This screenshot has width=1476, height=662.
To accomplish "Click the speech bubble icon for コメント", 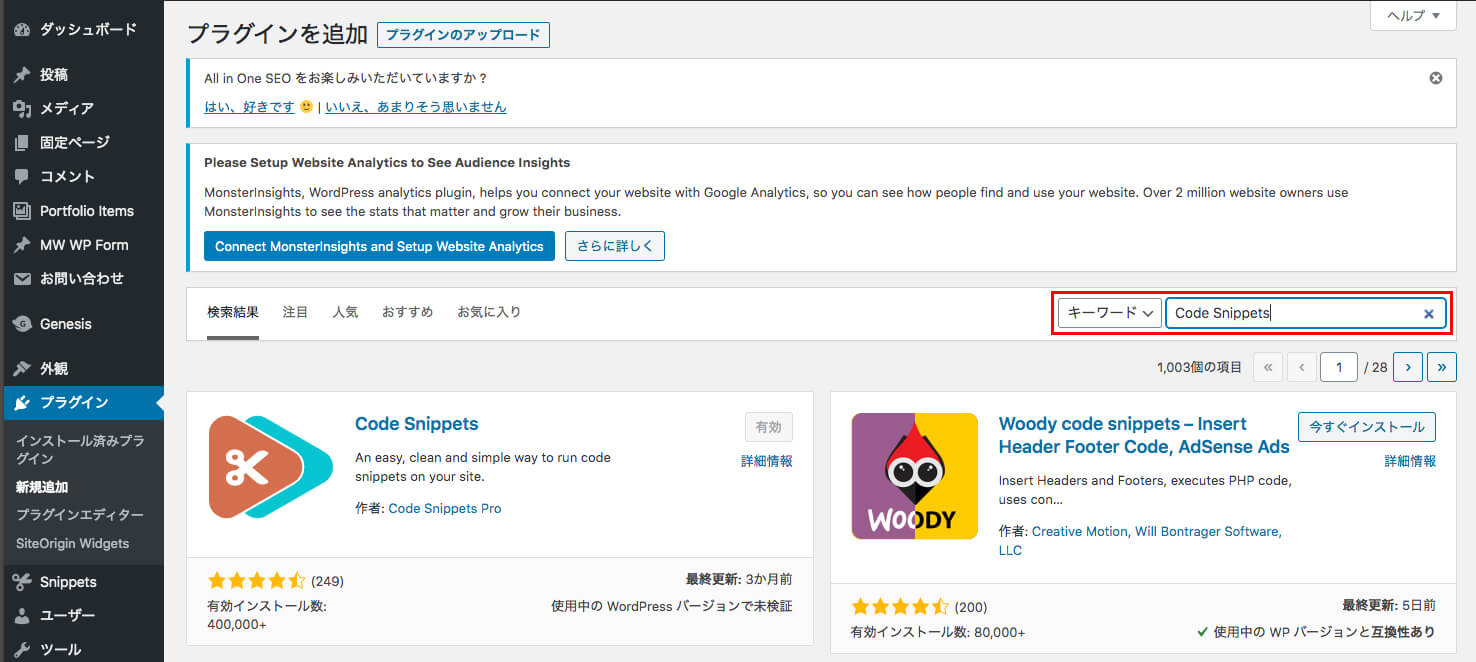I will (22, 177).
